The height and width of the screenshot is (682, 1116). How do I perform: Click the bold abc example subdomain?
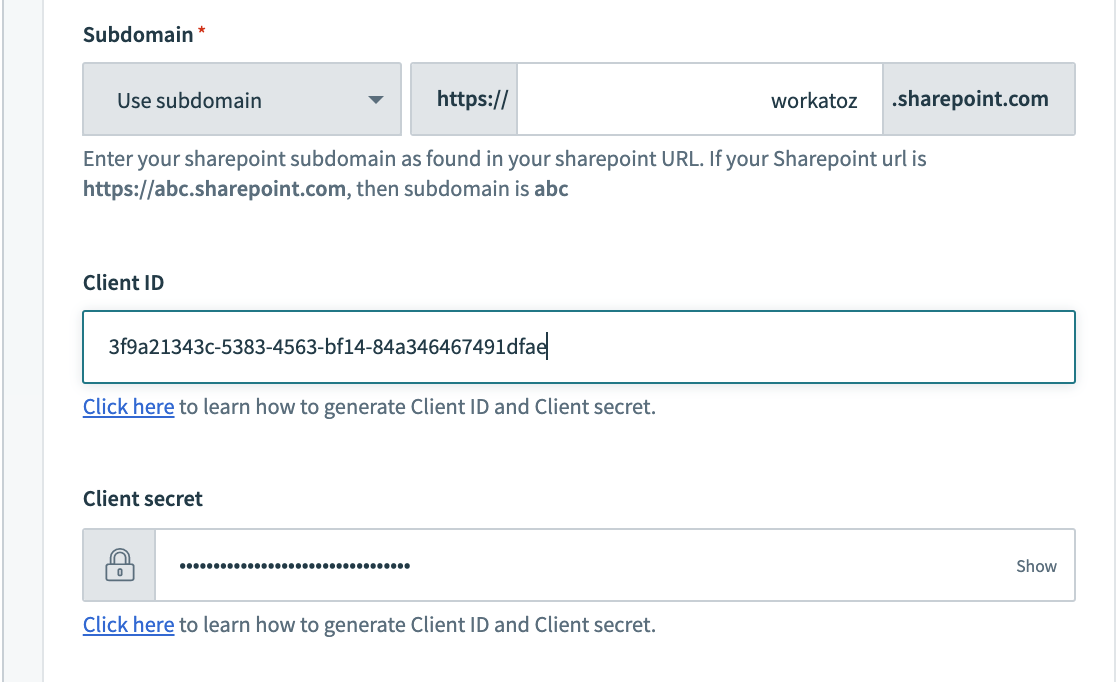551,188
